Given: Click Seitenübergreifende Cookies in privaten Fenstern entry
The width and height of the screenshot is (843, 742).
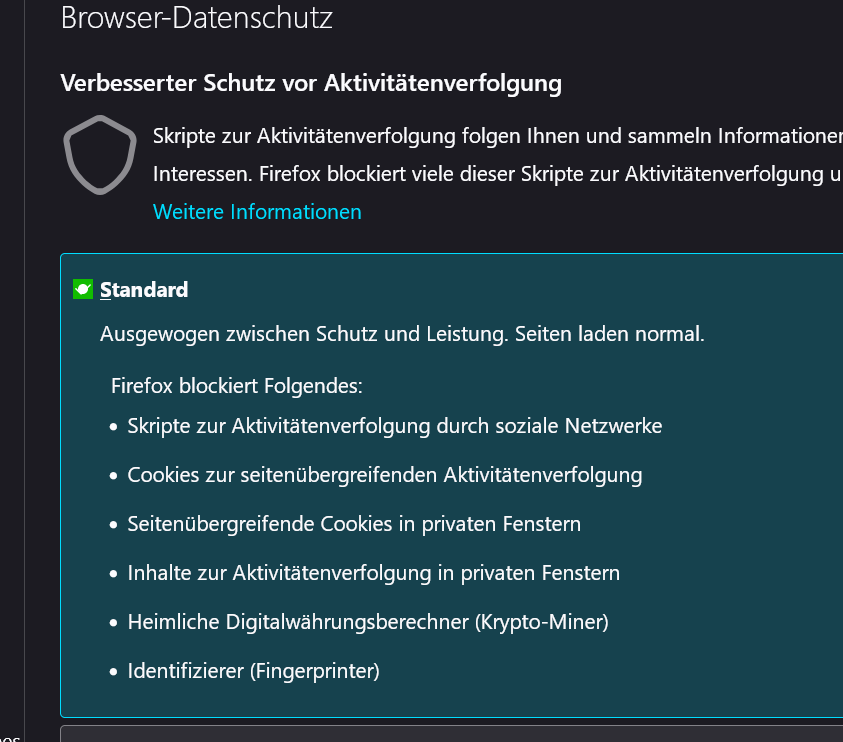Looking at the screenshot, I should tap(354, 524).
